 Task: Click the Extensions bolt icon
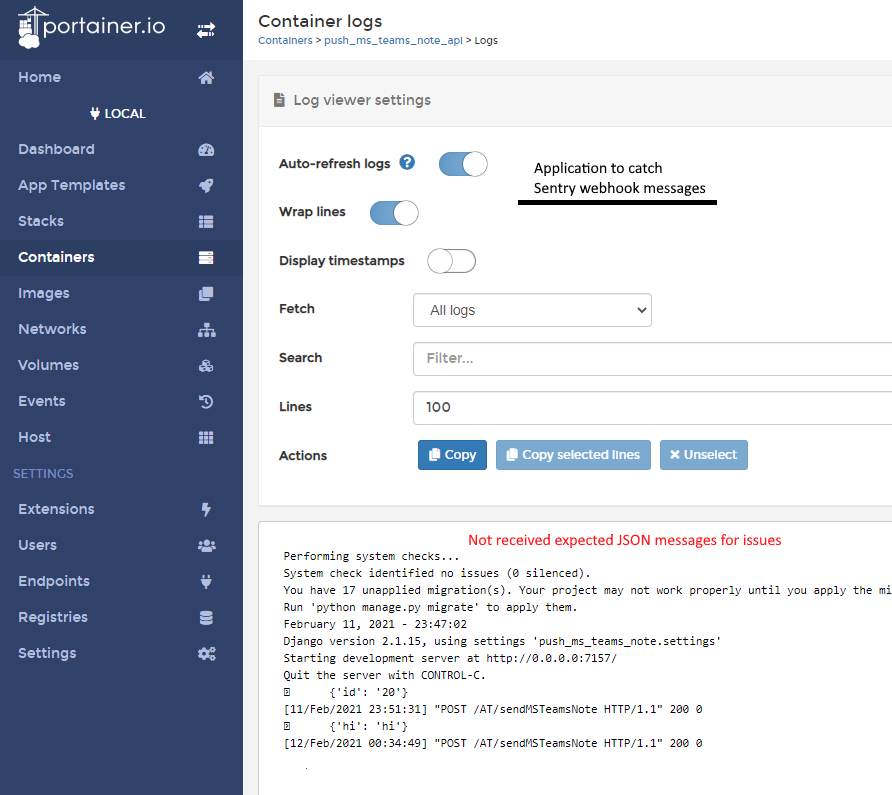(x=206, y=509)
